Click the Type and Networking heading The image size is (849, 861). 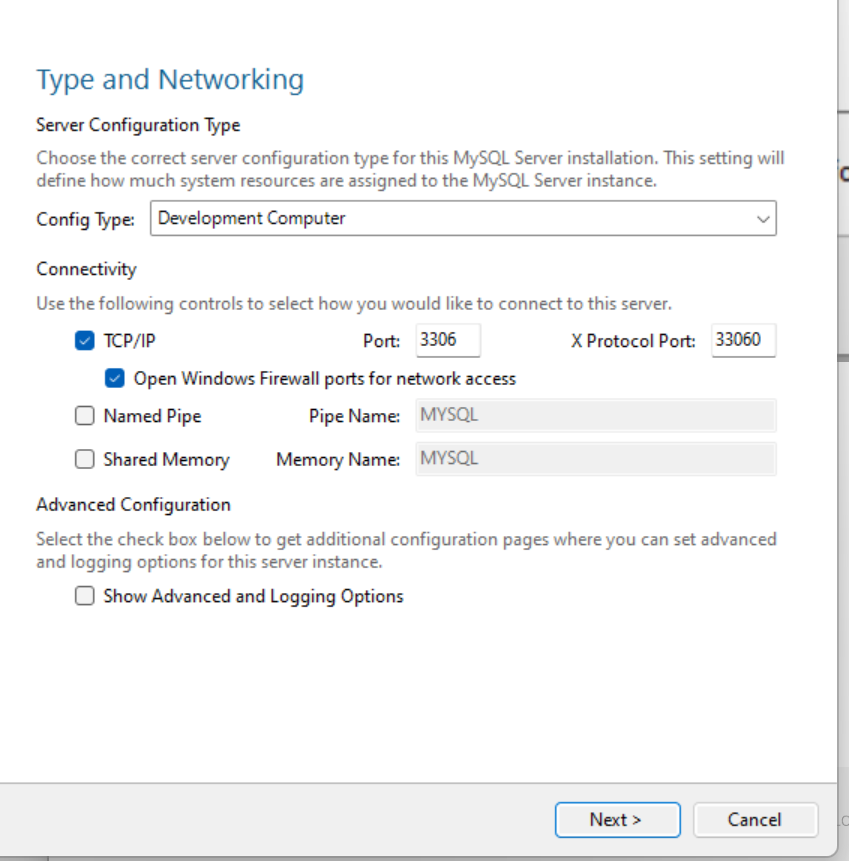[170, 80]
